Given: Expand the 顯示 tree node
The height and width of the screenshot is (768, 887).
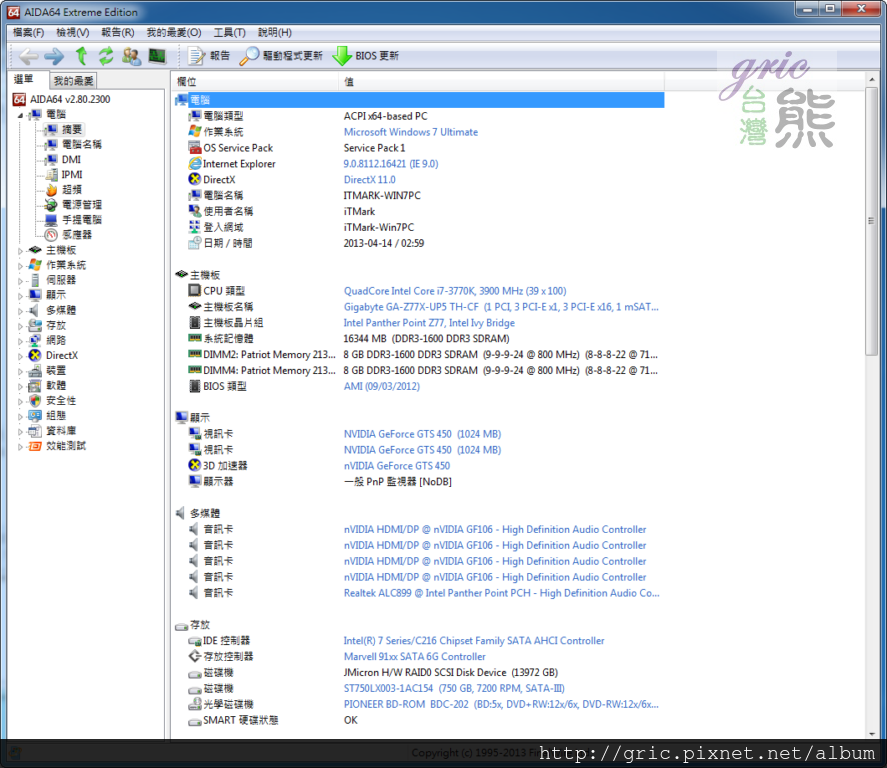Looking at the screenshot, I should click(21, 295).
